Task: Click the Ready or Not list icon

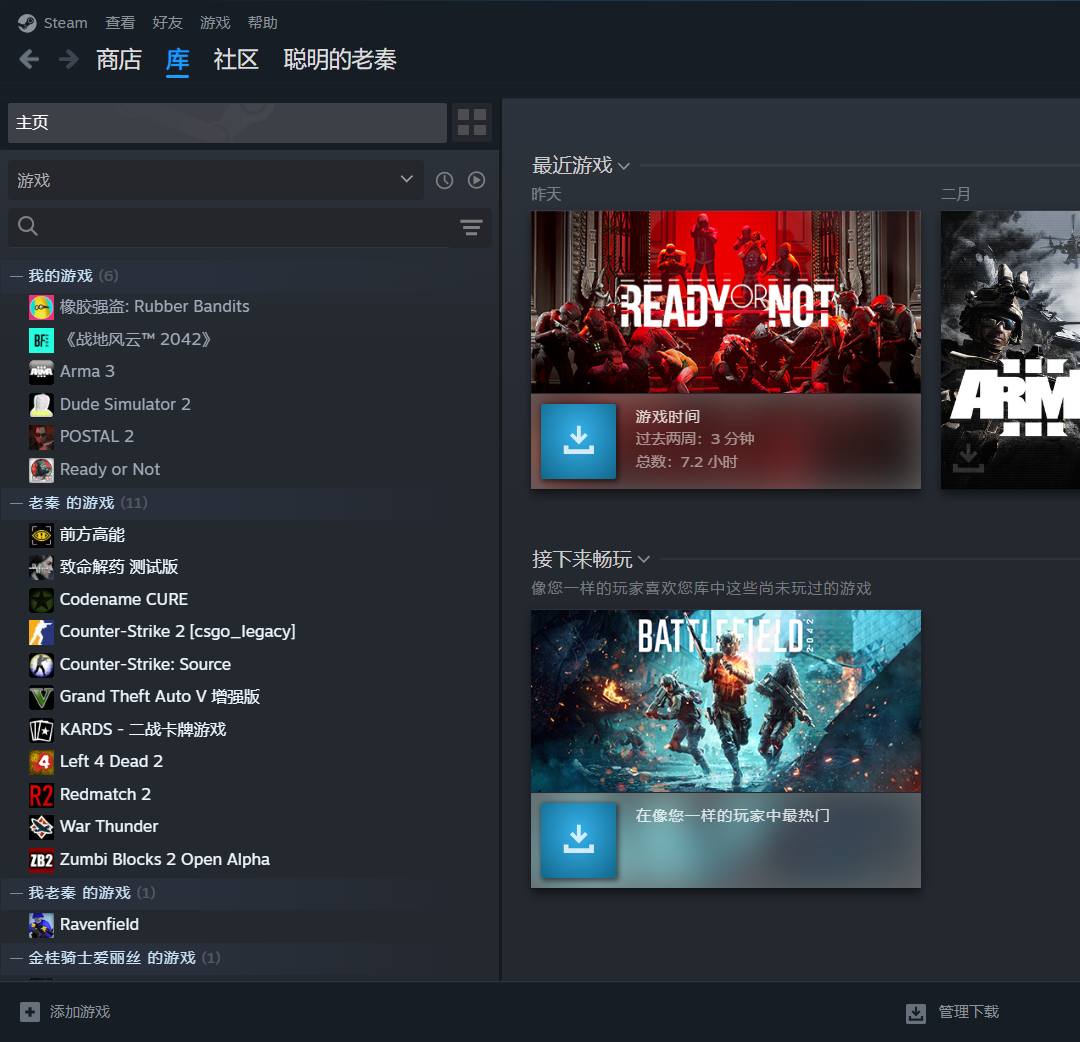Action: [41, 470]
